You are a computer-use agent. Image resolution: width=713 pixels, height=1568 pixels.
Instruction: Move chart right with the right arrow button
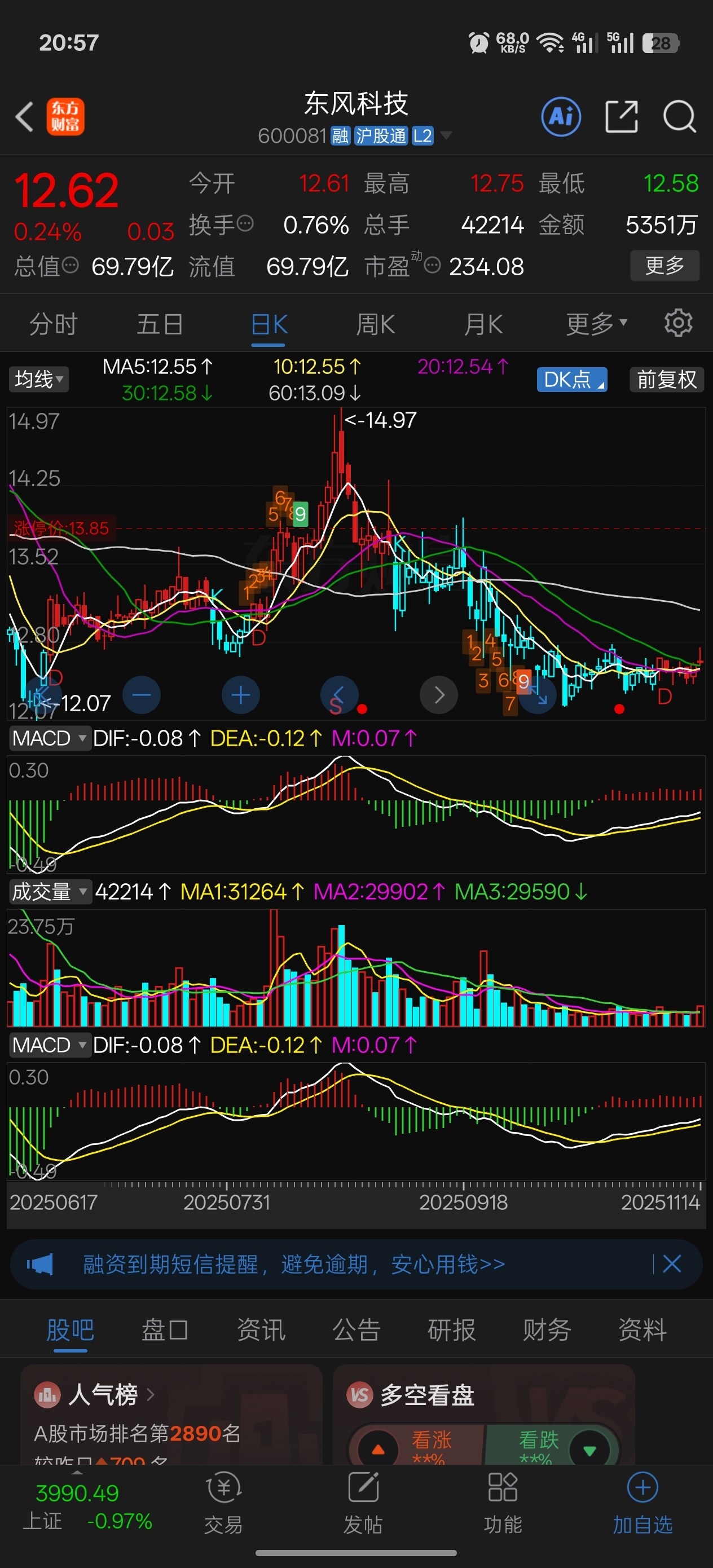pyautogui.click(x=438, y=694)
